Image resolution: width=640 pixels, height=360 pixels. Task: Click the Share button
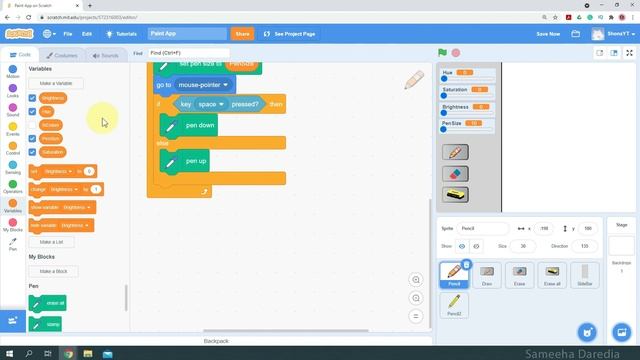(x=242, y=34)
